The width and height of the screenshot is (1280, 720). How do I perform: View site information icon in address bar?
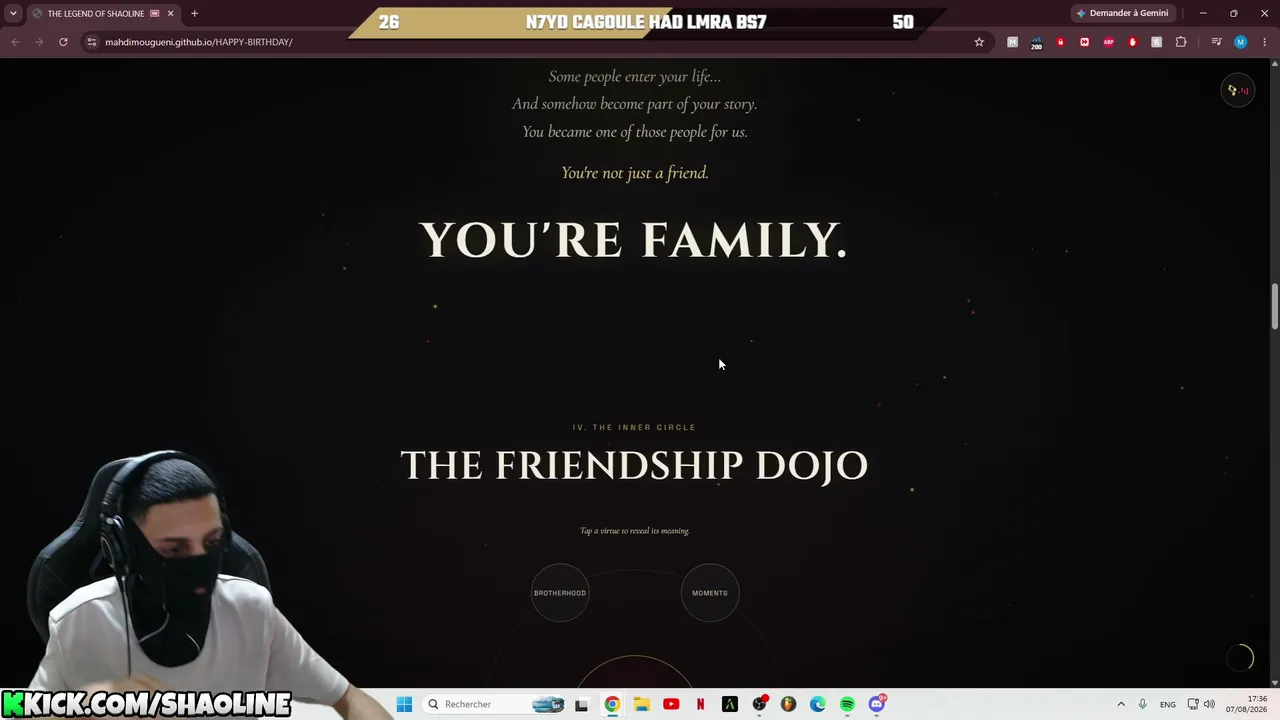(91, 42)
